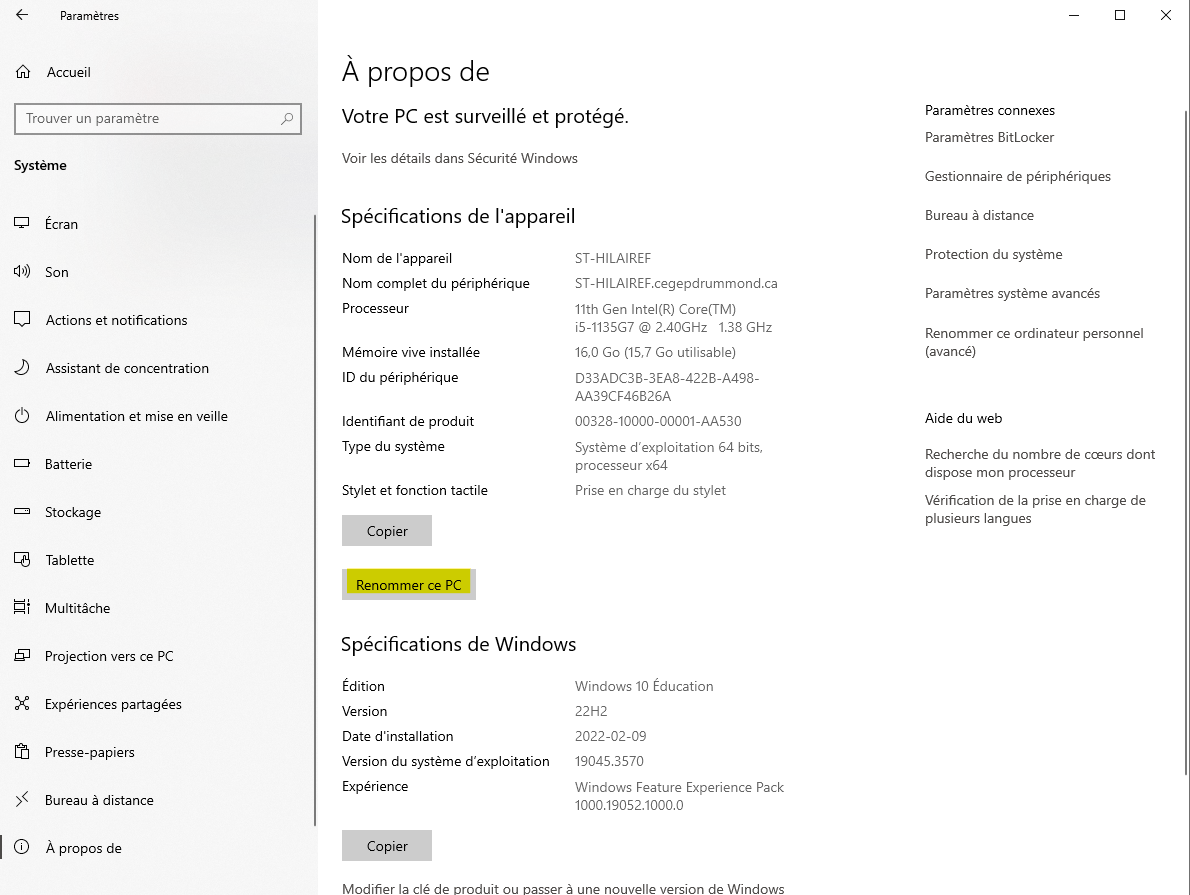Select Tablette in the sidebar
Screen dimensions: 1190x895
click(69, 560)
